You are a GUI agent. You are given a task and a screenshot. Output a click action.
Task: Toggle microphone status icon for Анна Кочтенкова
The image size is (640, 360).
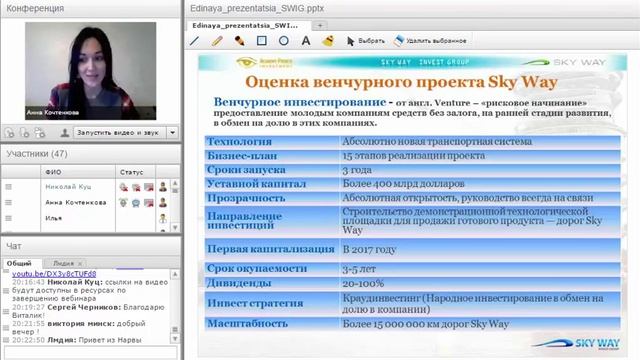(123, 202)
